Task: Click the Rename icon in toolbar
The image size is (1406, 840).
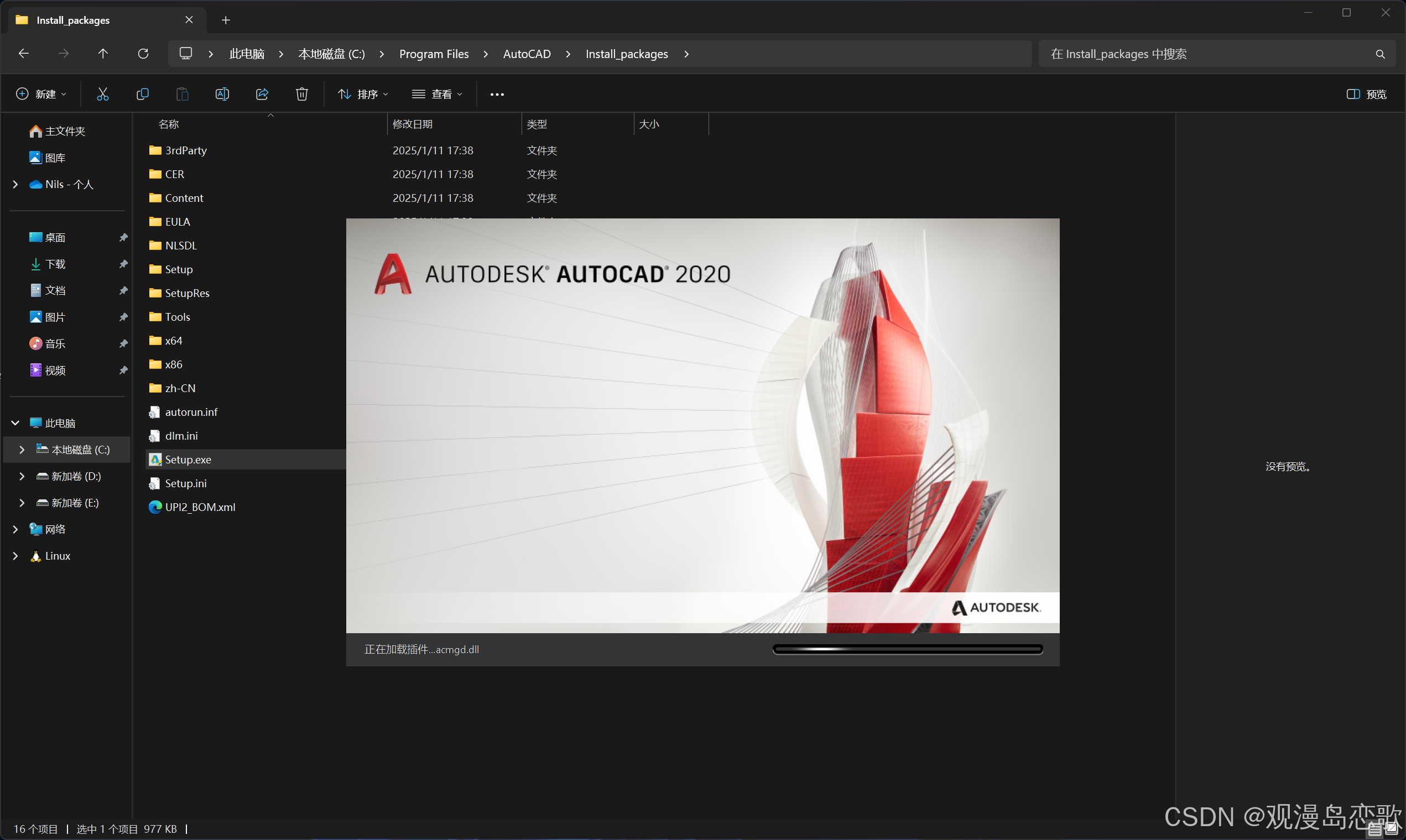Action: coord(222,94)
